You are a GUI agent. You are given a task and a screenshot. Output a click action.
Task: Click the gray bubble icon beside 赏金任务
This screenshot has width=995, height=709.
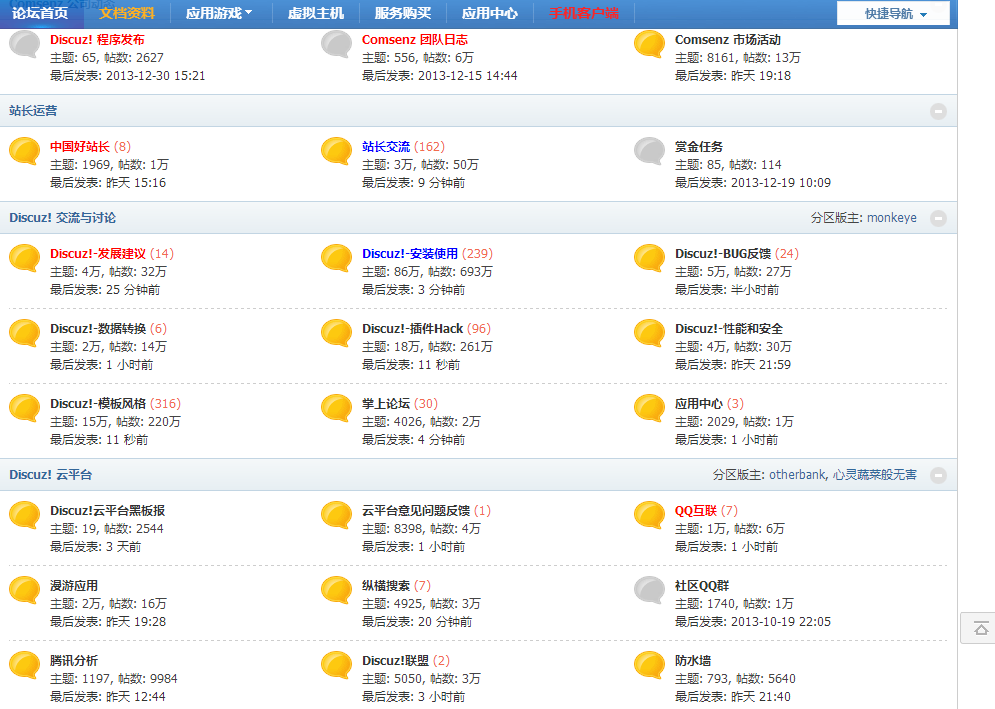(x=649, y=152)
